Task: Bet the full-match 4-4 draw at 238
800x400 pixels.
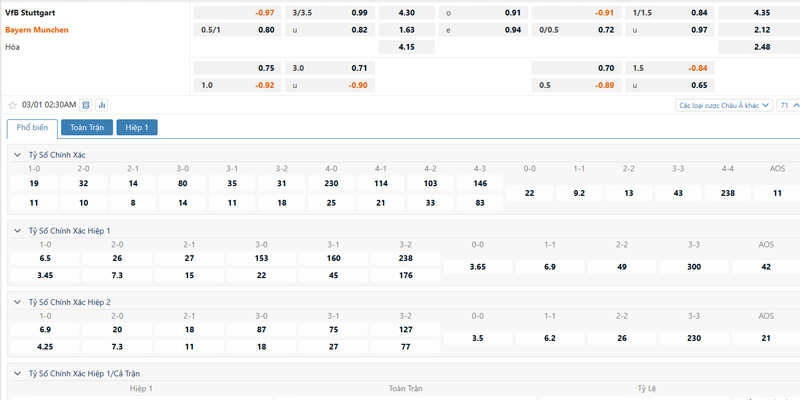Action: pos(728,193)
